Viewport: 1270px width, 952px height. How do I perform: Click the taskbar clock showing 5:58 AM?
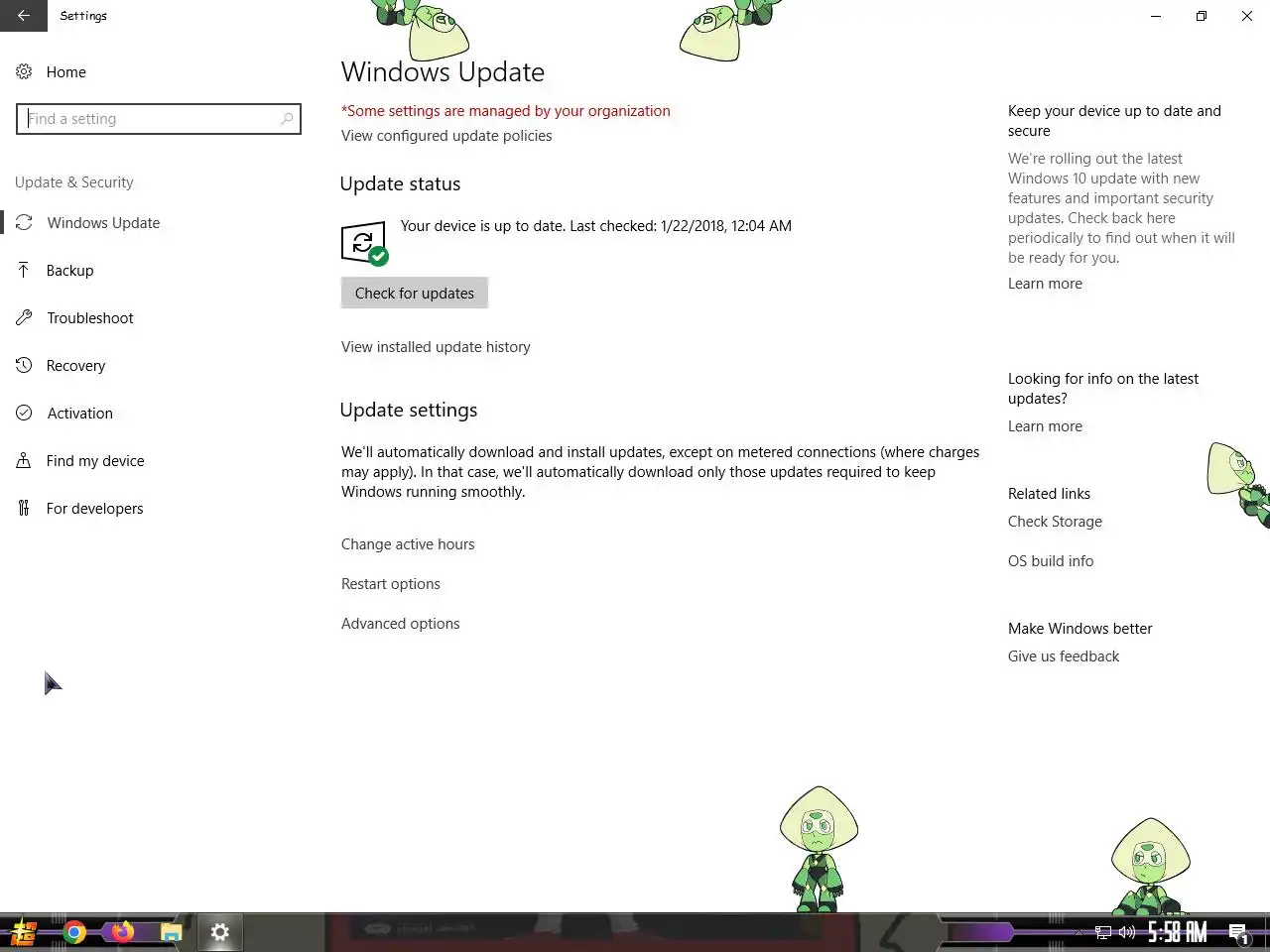pos(1178,932)
